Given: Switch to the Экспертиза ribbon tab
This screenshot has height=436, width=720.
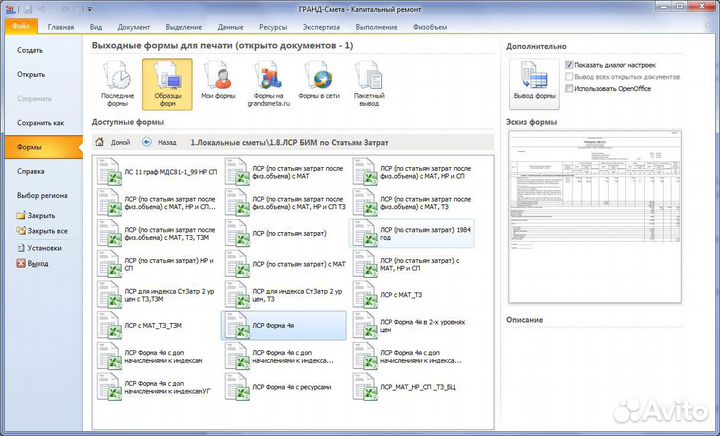Looking at the screenshot, I should 321,27.
